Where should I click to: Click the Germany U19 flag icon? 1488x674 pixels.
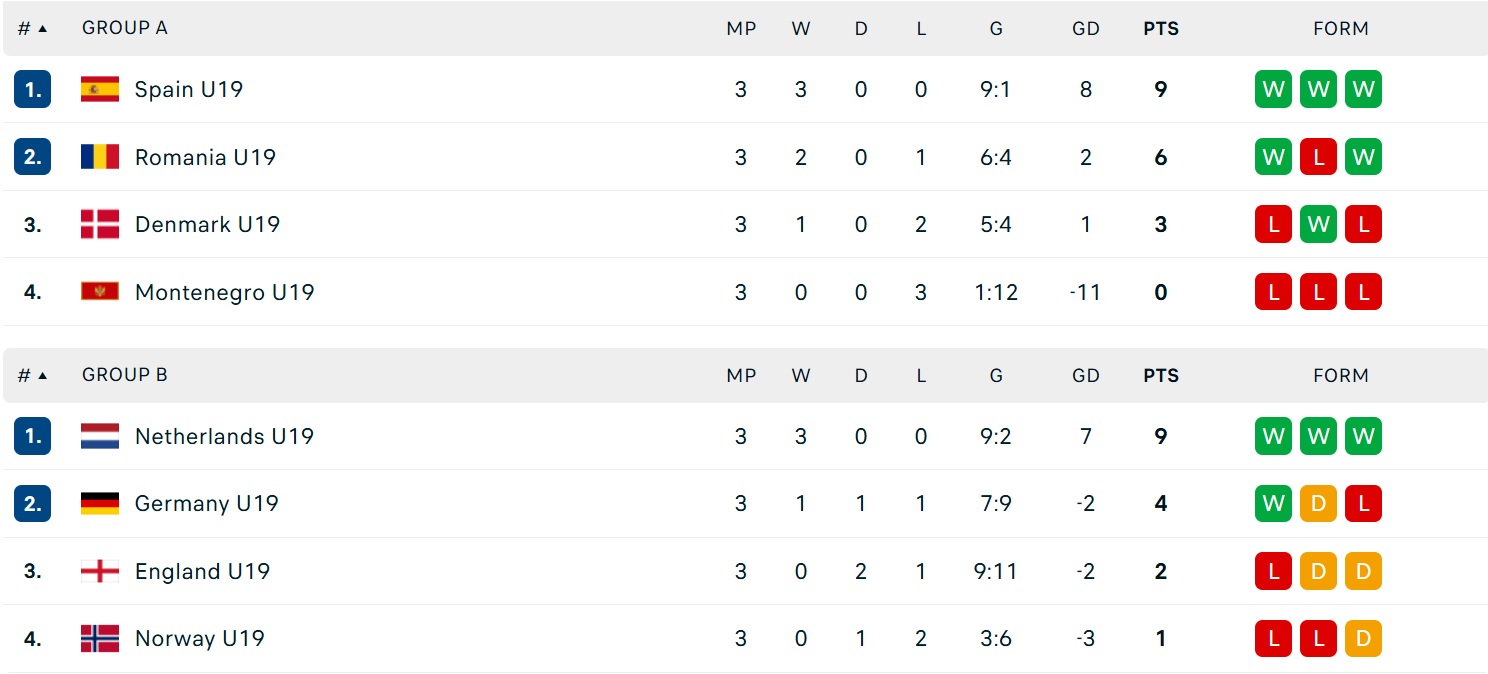(x=100, y=503)
